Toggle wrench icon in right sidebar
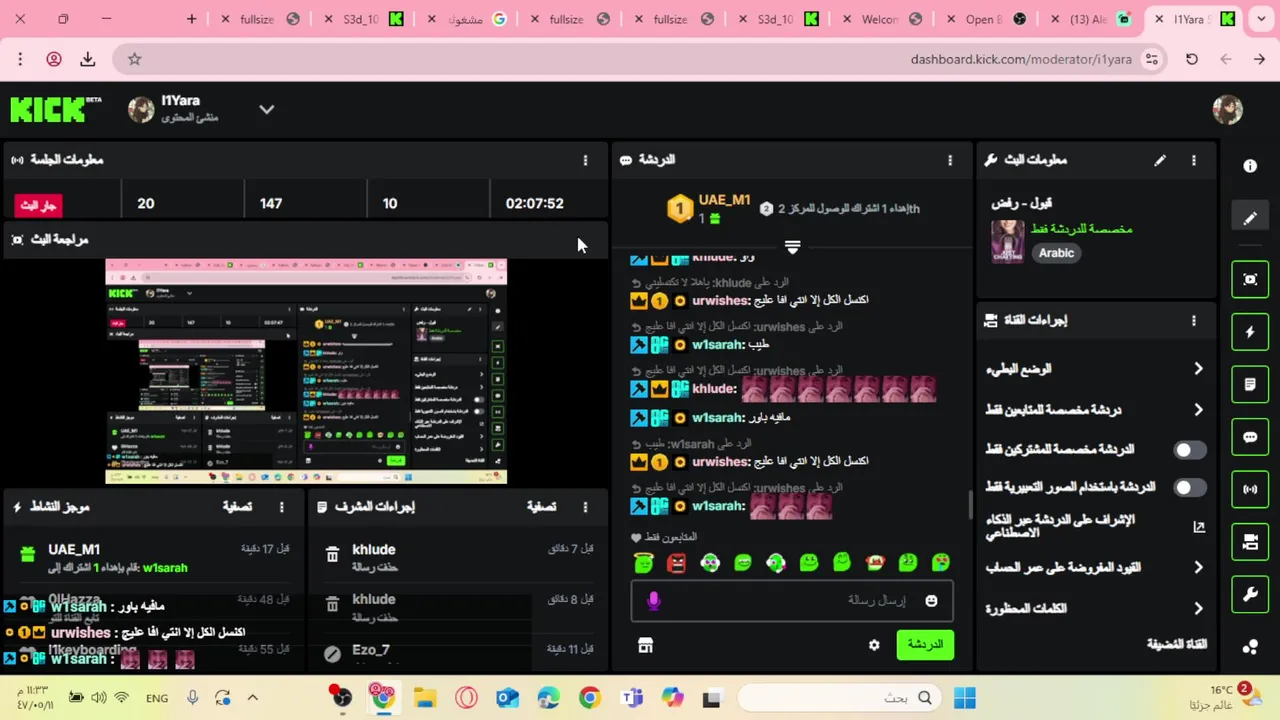The image size is (1280, 720). click(x=1250, y=594)
